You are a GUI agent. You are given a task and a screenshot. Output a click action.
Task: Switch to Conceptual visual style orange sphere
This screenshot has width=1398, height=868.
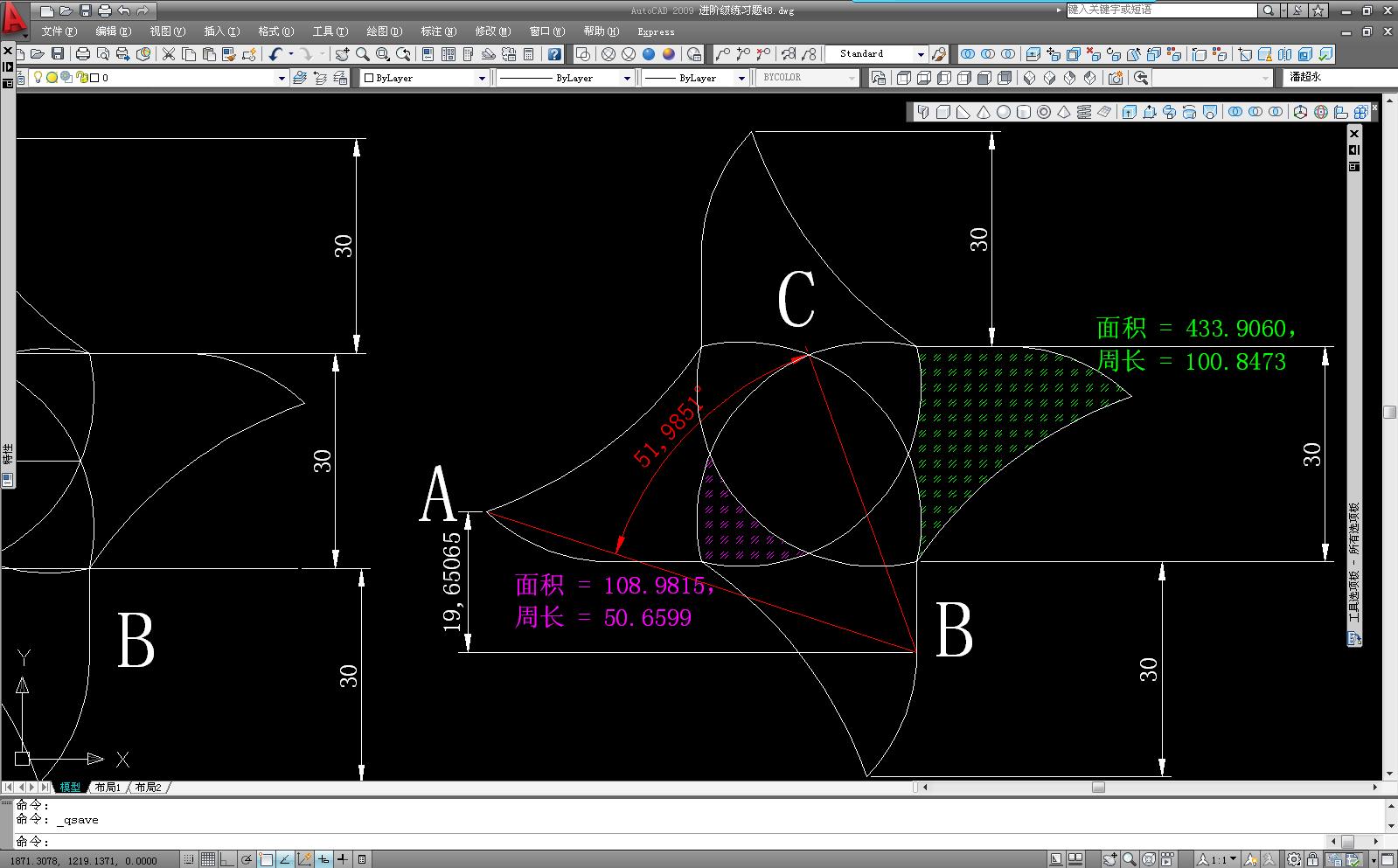[668, 53]
